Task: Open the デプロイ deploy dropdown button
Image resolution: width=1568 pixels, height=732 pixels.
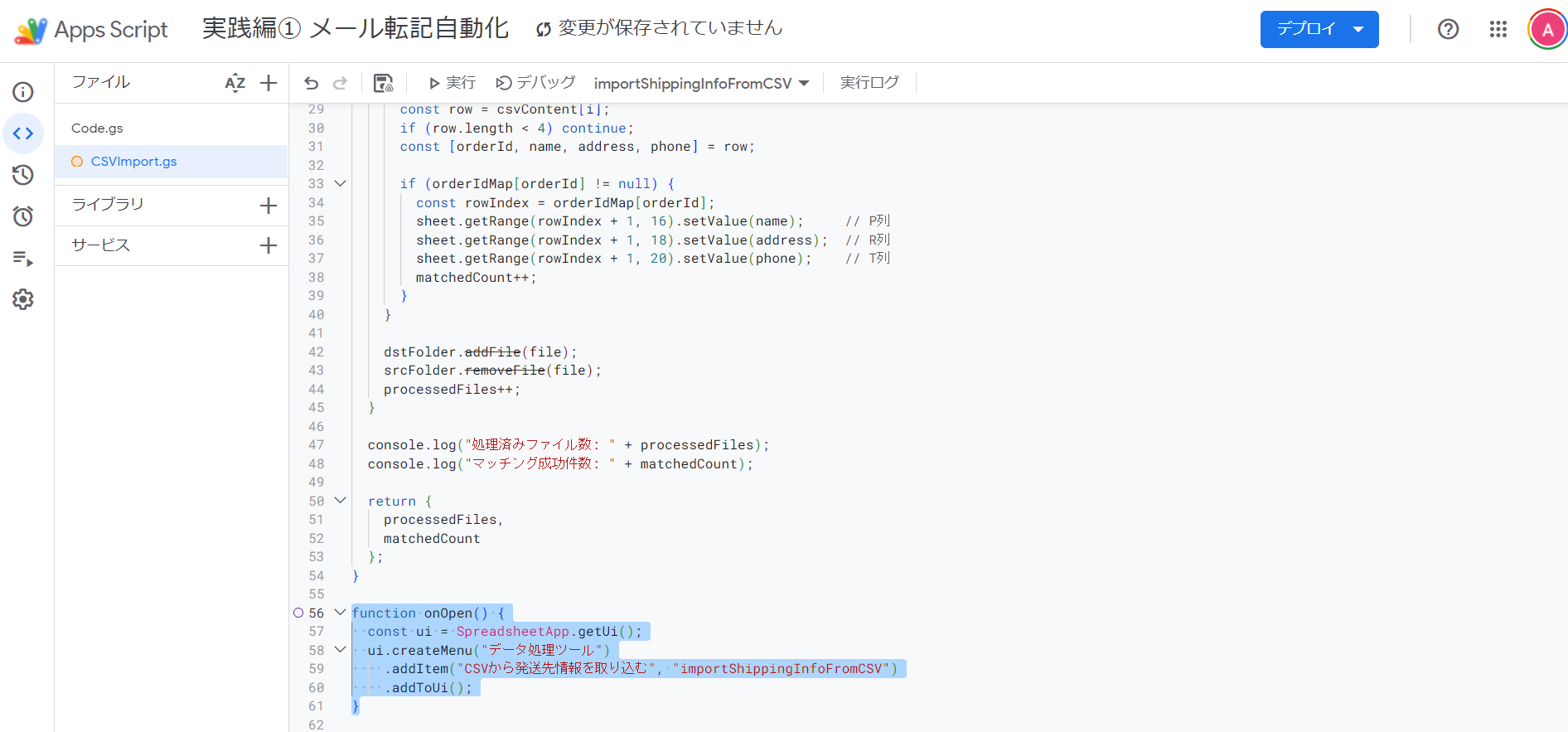Action: point(1319,30)
